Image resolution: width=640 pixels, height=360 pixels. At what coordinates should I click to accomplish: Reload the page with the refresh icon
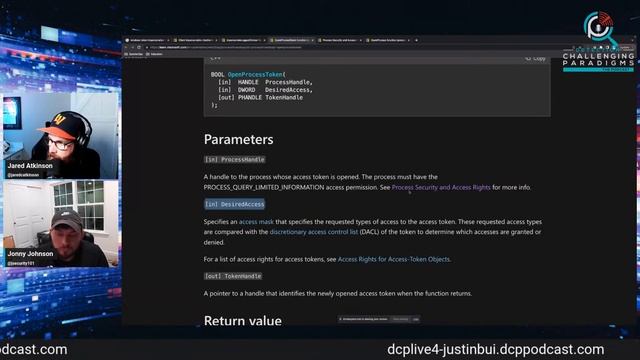tap(139, 47)
